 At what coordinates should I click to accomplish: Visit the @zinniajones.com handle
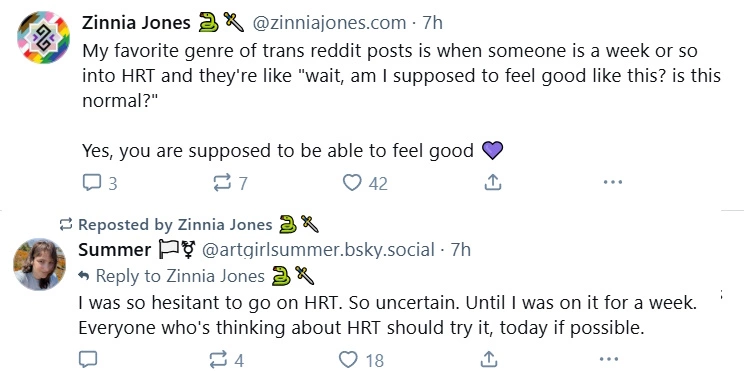click(x=329, y=22)
